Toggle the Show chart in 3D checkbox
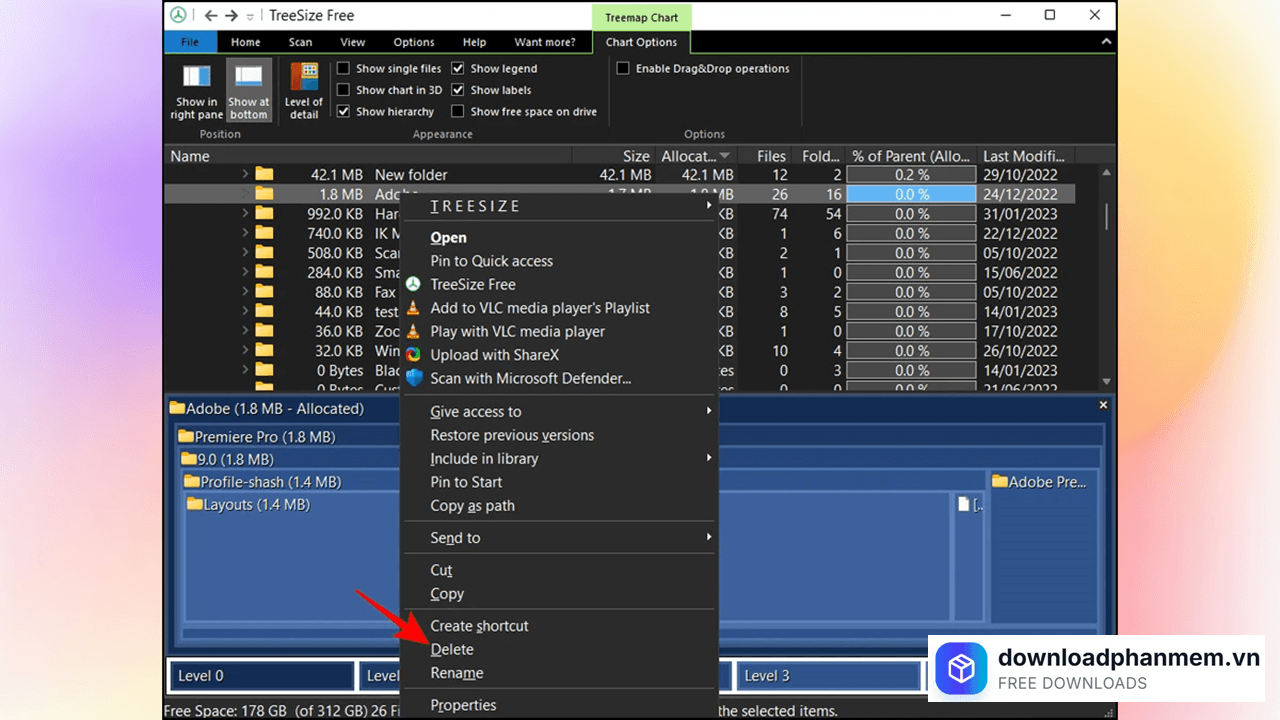The image size is (1280, 720). (x=344, y=90)
